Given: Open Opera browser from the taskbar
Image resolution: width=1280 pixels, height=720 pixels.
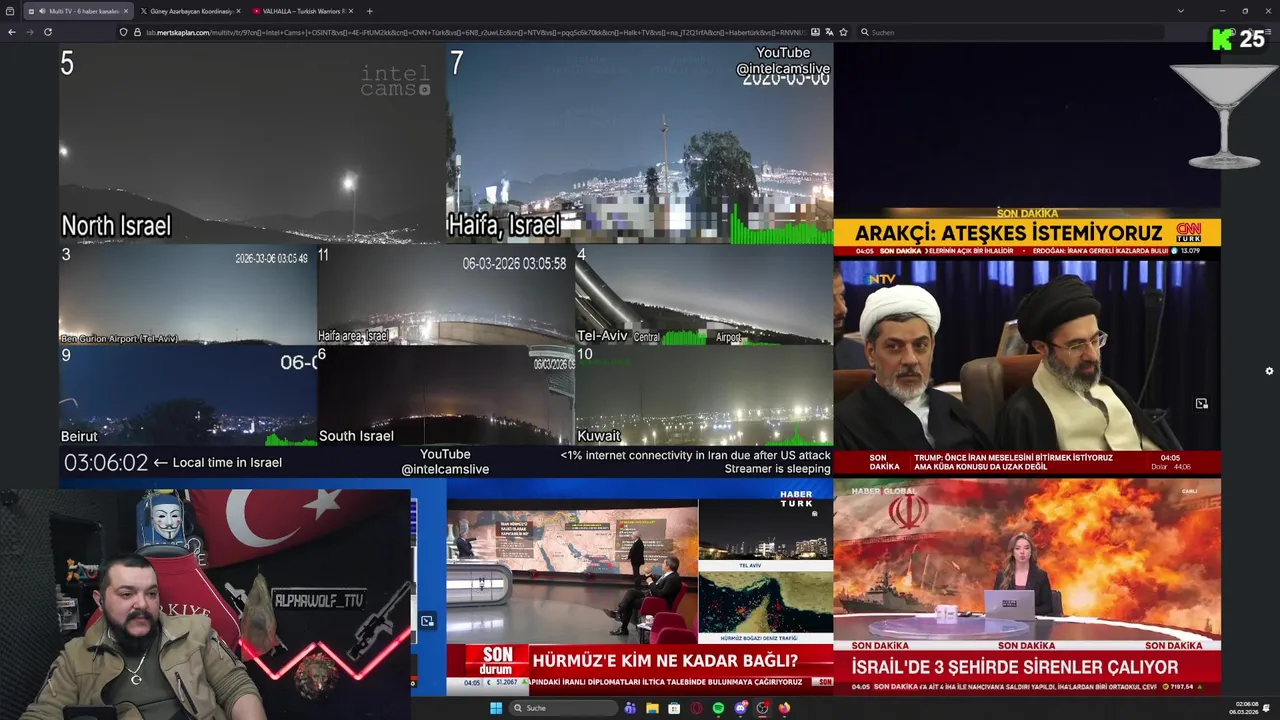Looking at the screenshot, I should (696, 708).
